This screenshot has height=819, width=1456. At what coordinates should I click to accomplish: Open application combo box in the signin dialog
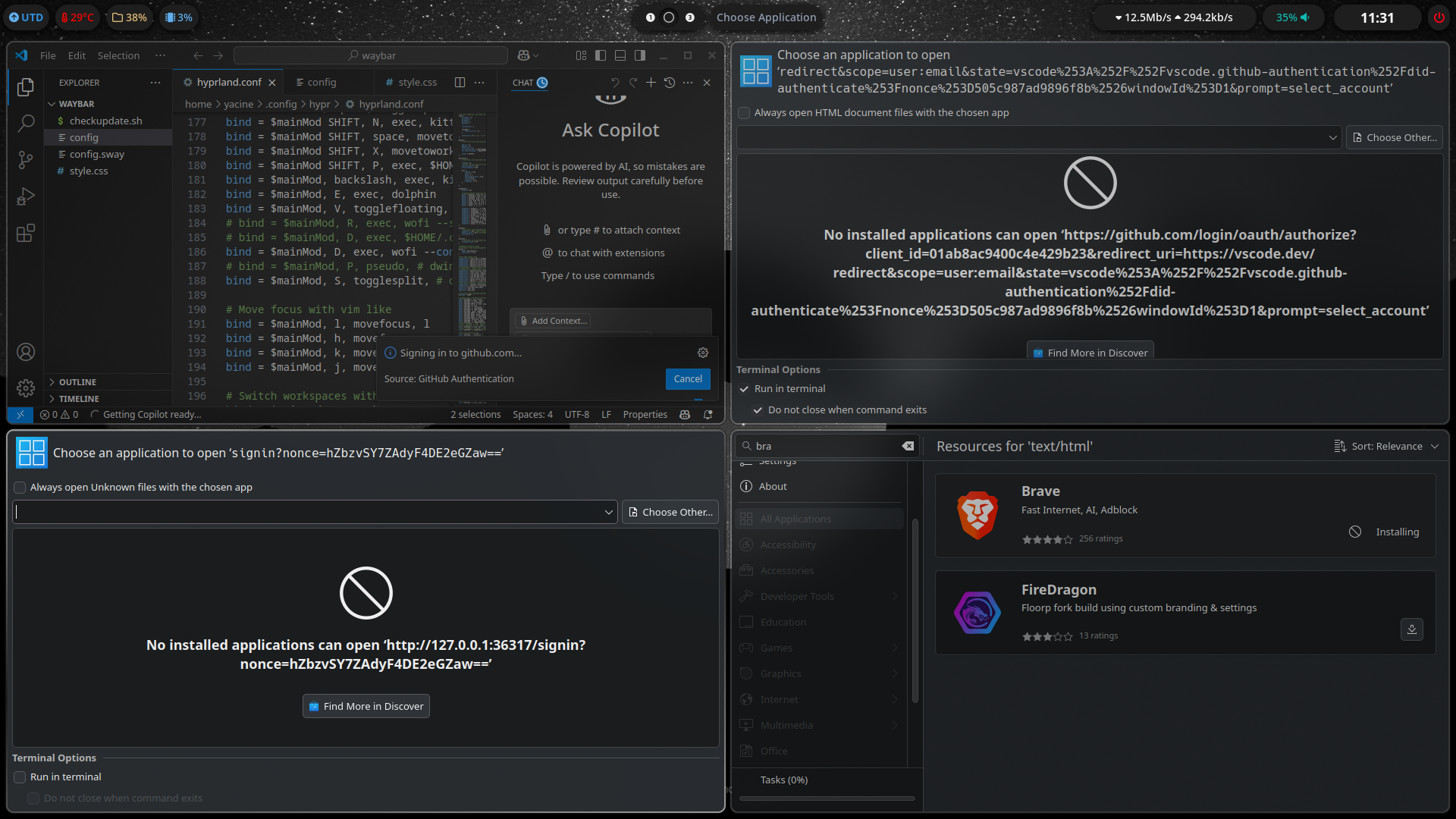pyautogui.click(x=315, y=512)
